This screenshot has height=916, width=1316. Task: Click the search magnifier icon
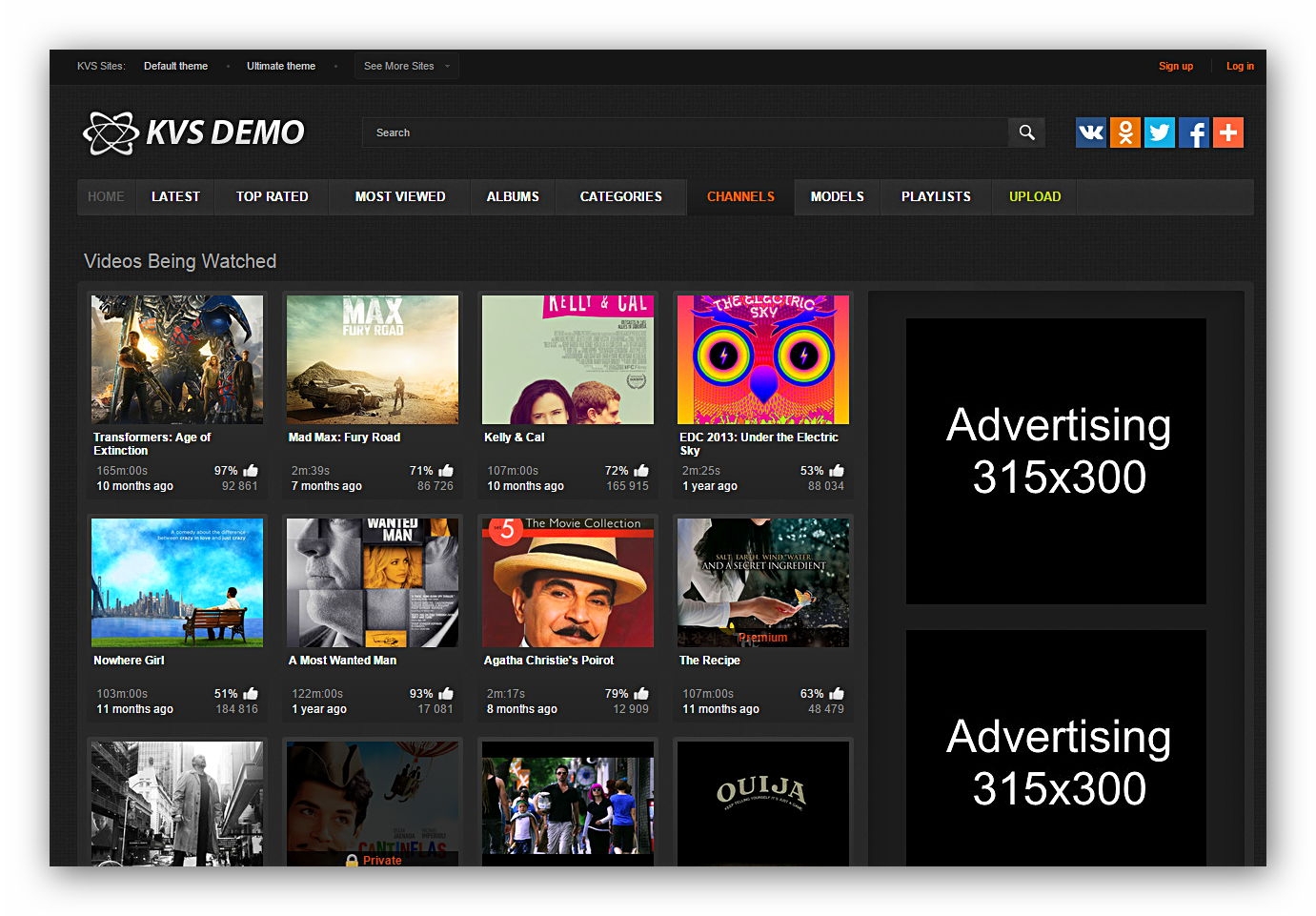pos(1026,132)
